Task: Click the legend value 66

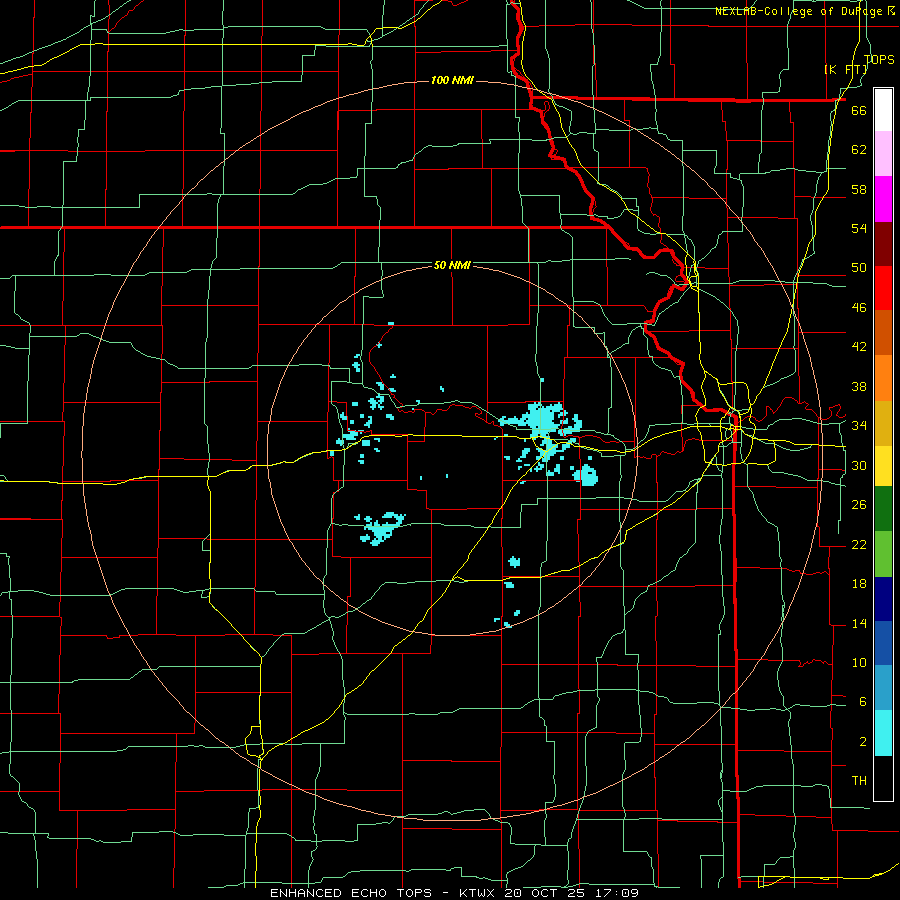Action: (x=859, y=111)
